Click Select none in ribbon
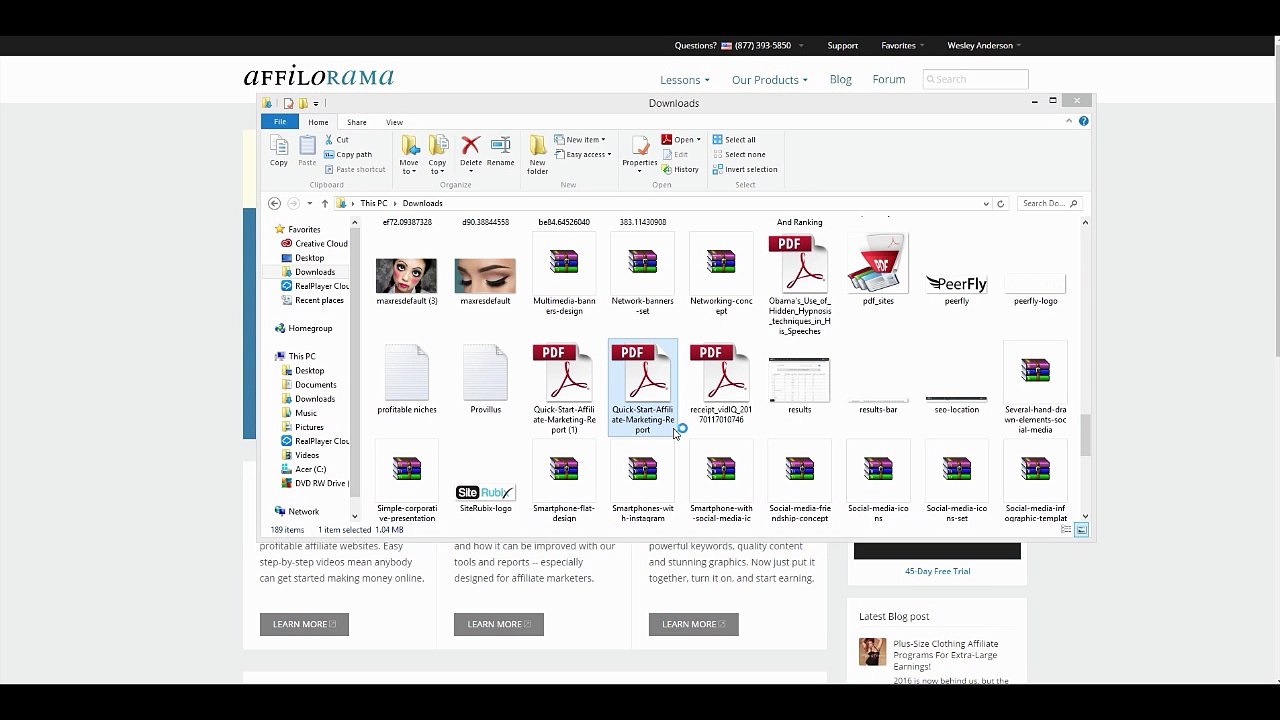 (x=739, y=154)
